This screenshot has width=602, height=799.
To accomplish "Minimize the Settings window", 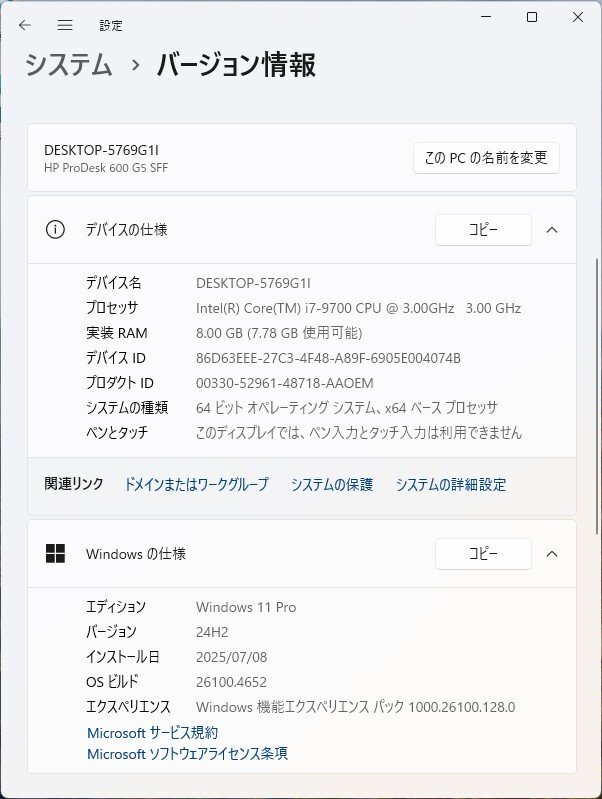I will click(x=486, y=17).
